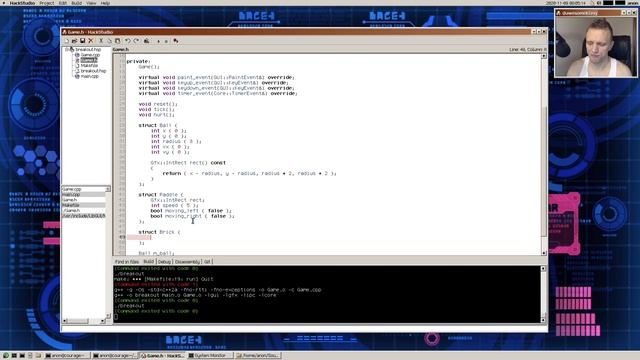The width and height of the screenshot is (640, 360).
Task: Click the Game.h HackStudio taskbar button
Action: [x=162, y=356]
